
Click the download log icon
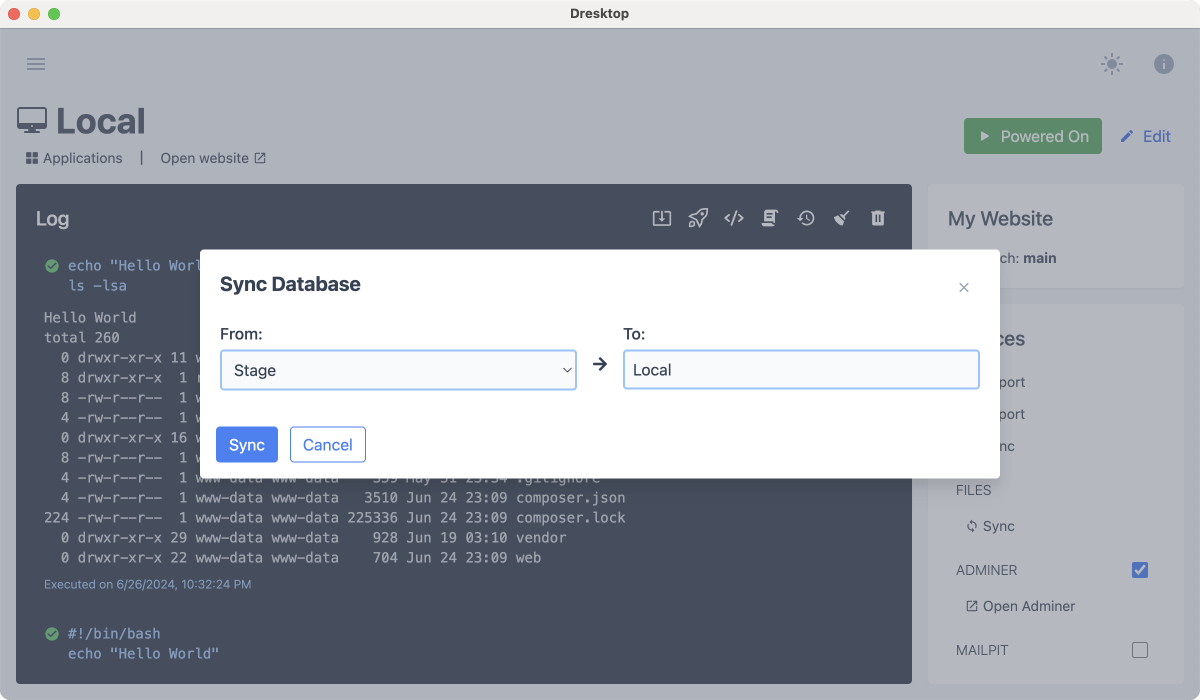(x=661, y=217)
